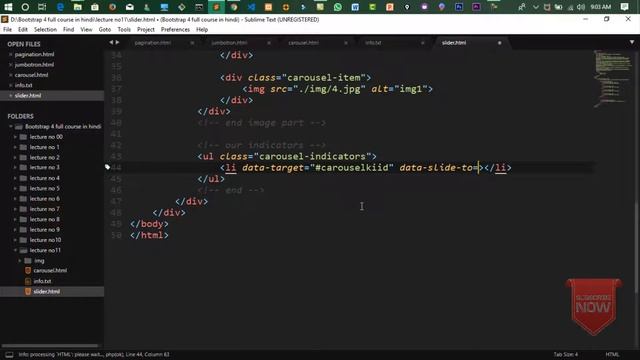This screenshot has height=360, width=640.
Task: Open the Find menu
Action: point(69,29)
